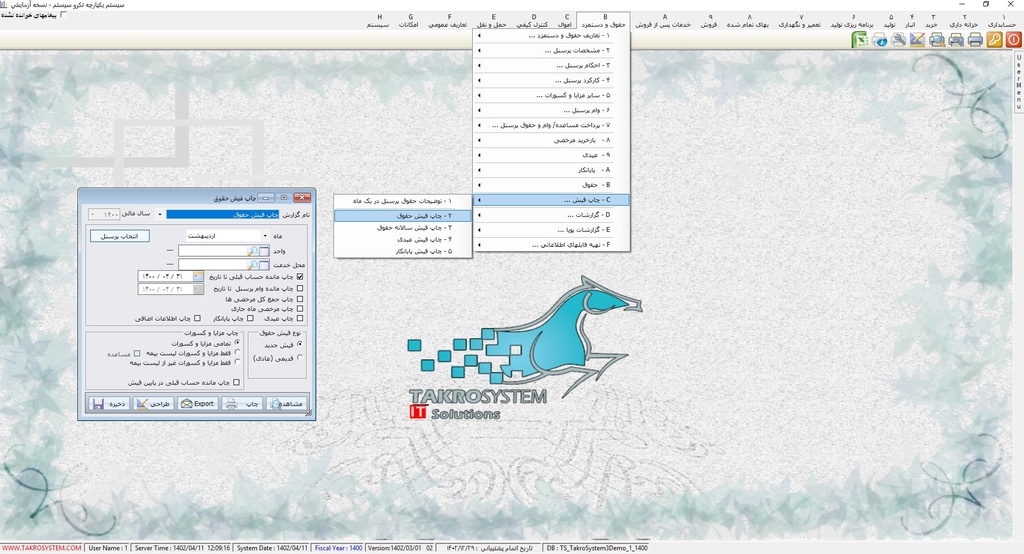Click the چاپ print button
The height and width of the screenshot is (554, 1024).
(243, 404)
